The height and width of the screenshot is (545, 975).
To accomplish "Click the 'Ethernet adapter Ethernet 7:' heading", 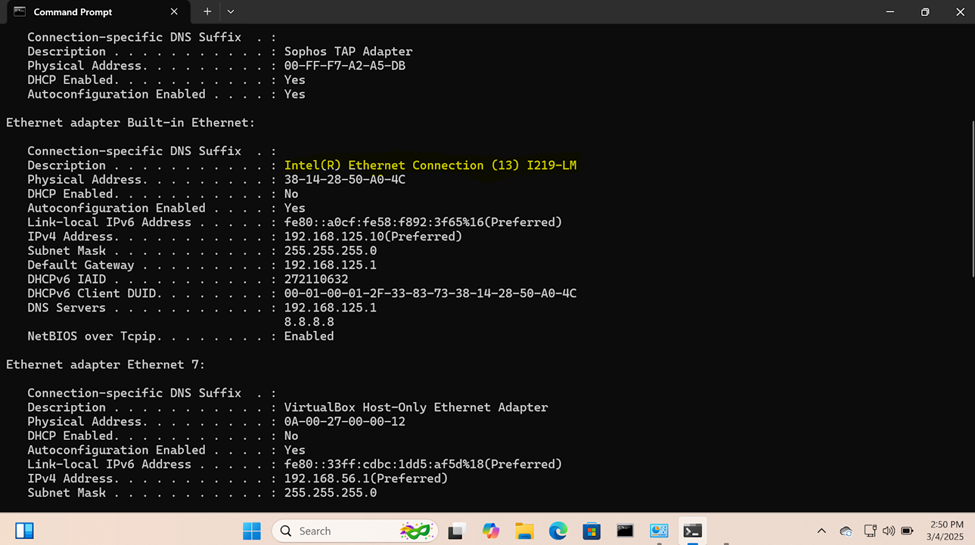I will click(x=105, y=365).
